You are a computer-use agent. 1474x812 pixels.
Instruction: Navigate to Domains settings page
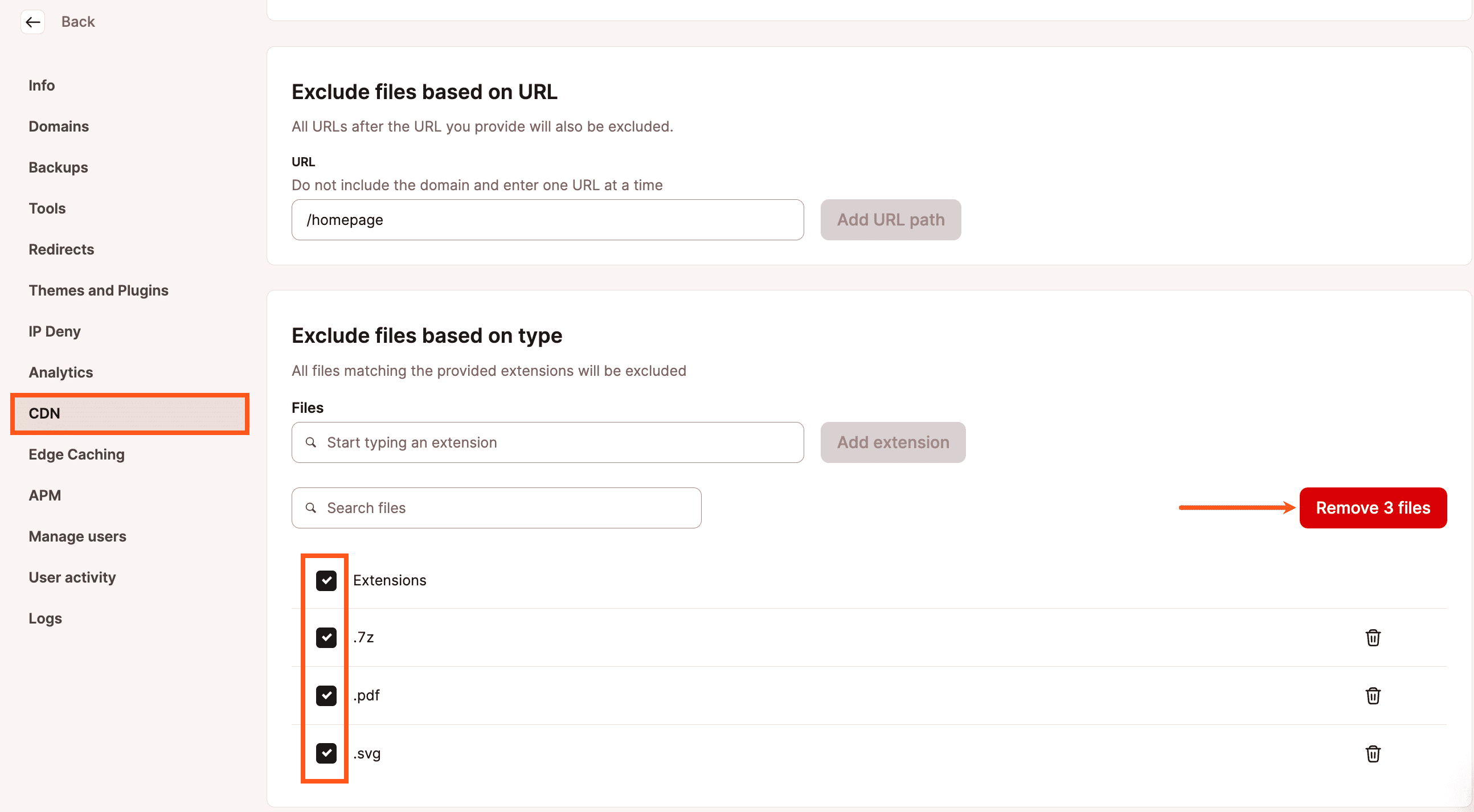[59, 126]
